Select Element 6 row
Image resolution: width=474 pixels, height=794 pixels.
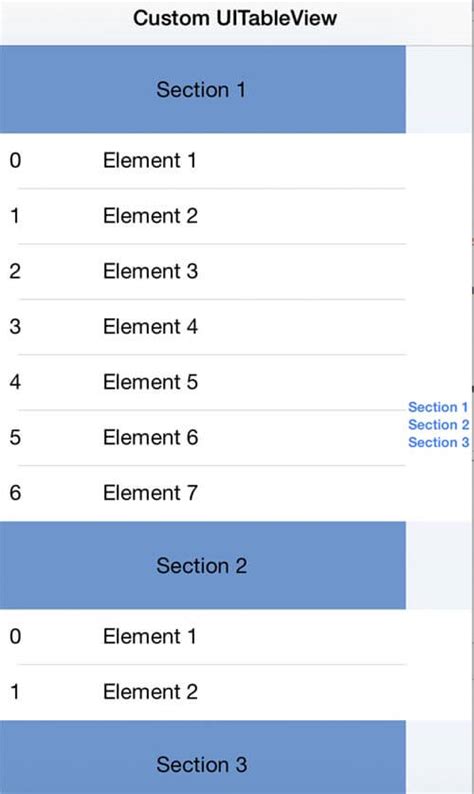coord(203,438)
